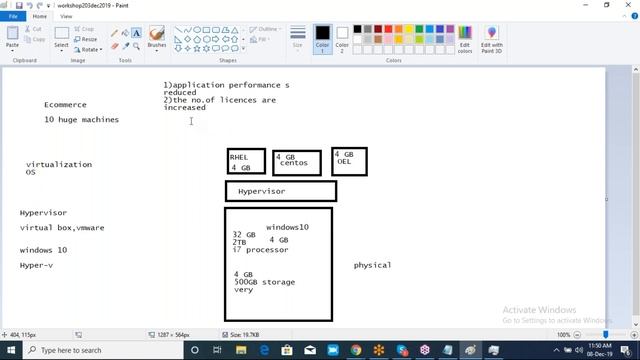Open the shape Fill dropdown
This screenshot has height=360, width=640.
pos(260,39)
